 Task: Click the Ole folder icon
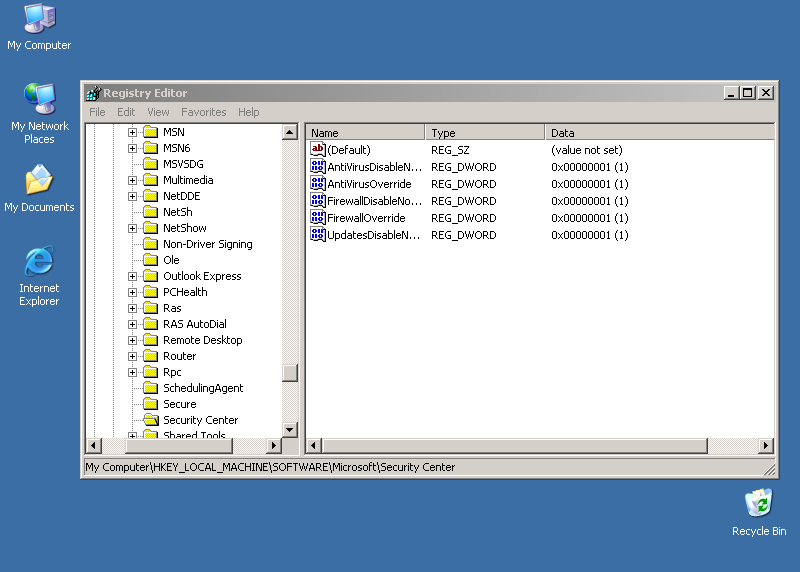pos(151,260)
